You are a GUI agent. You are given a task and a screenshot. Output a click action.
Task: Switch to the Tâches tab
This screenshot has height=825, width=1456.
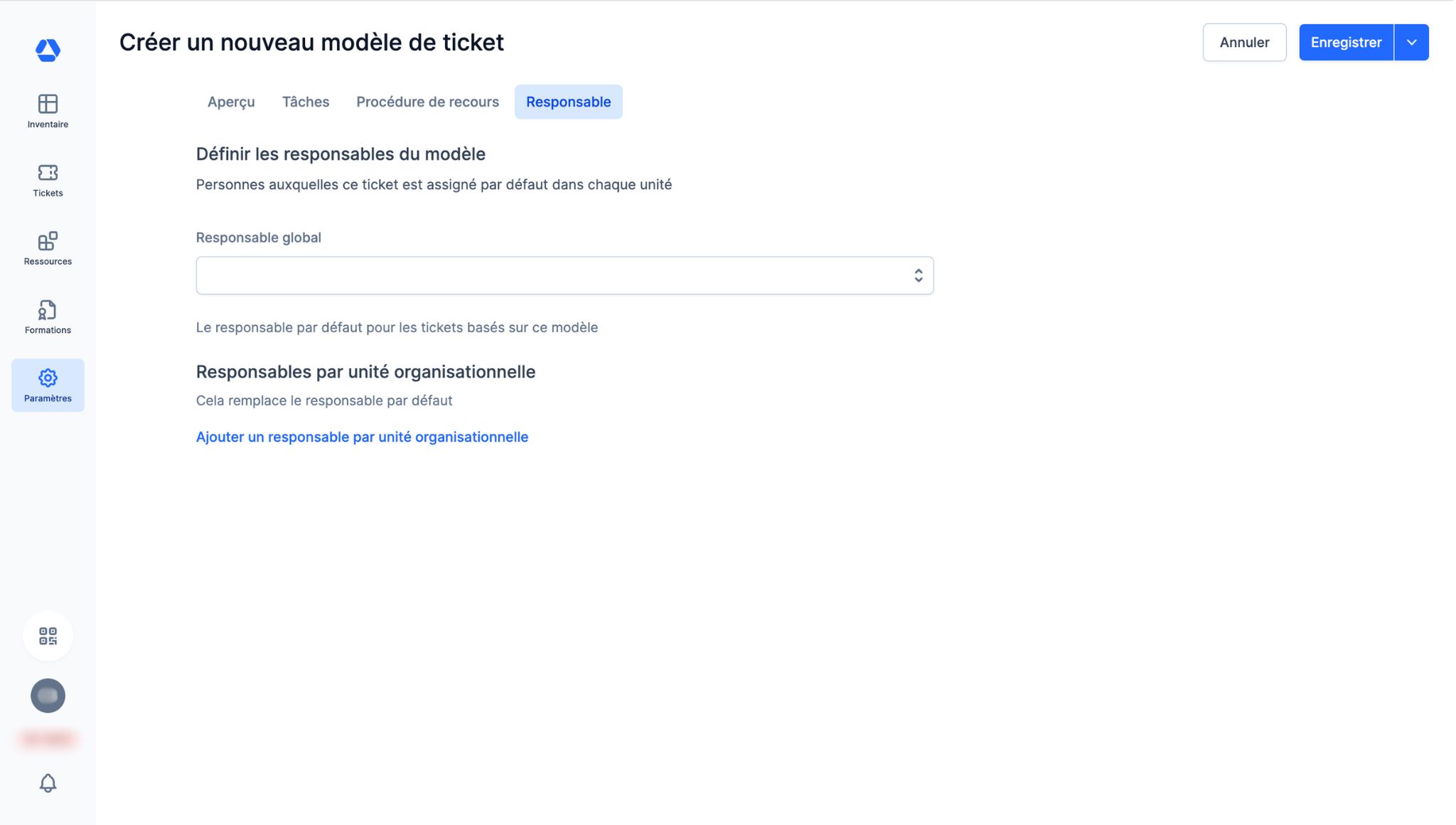click(x=306, y=102)
